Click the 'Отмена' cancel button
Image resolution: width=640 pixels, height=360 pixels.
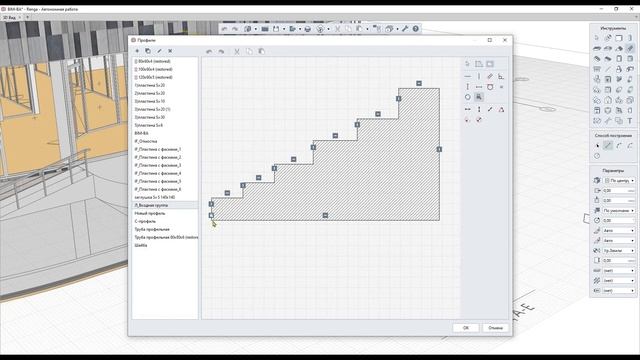pos(496,328)
